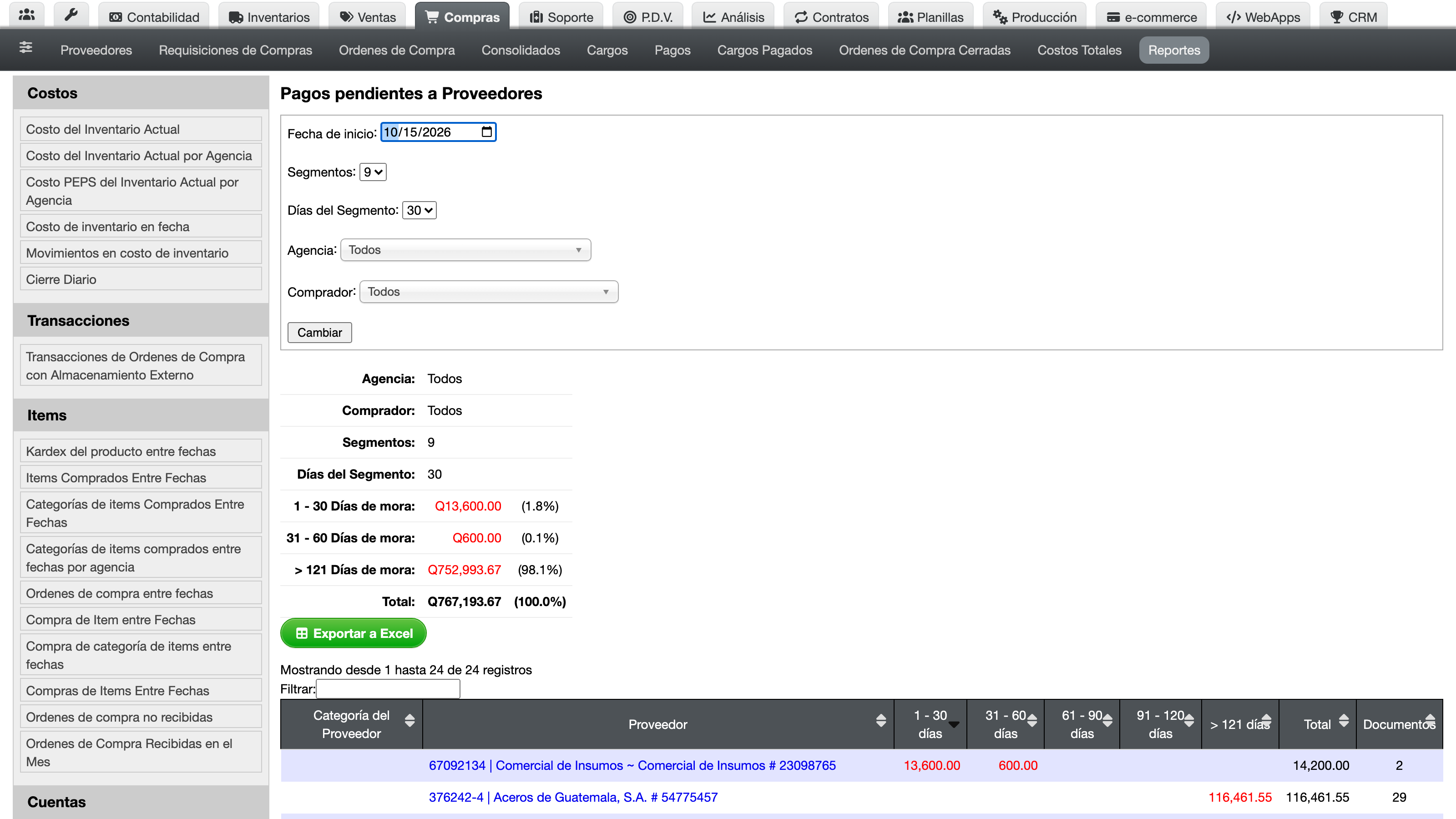Open Movimientos en costo de inventario
1456x819 pixels.
[x=141, y=253]
